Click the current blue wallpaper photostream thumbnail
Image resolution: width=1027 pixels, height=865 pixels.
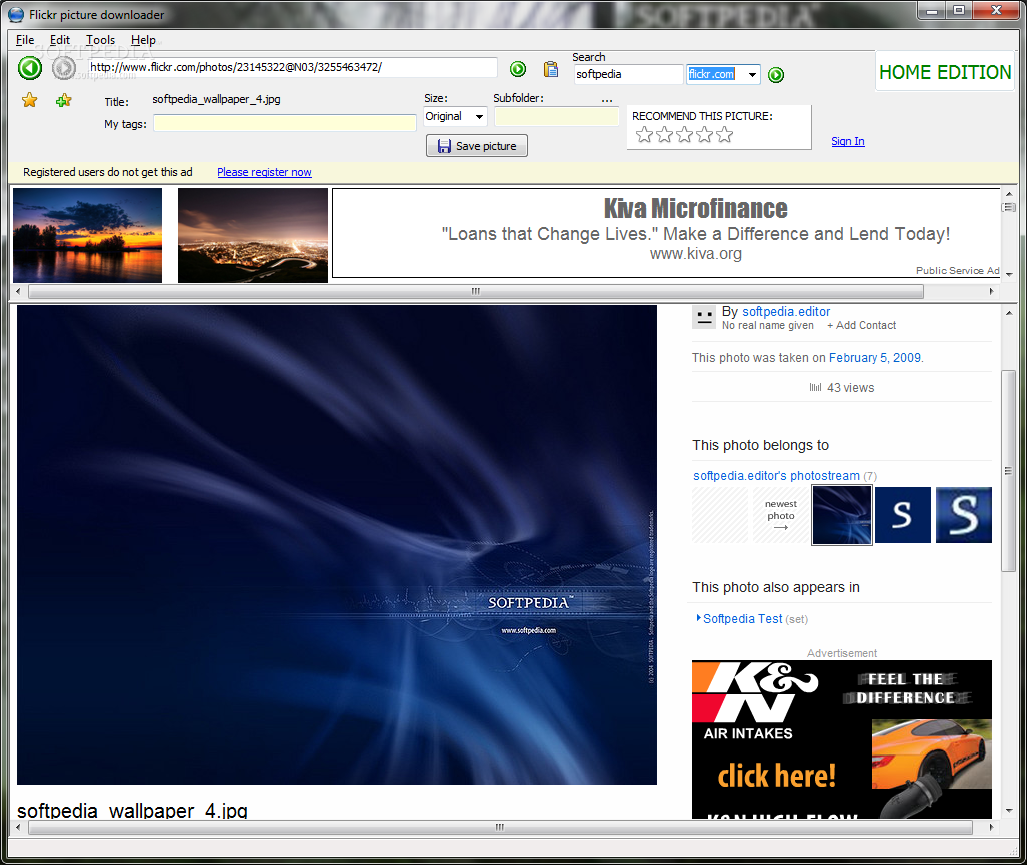(842, 515)
